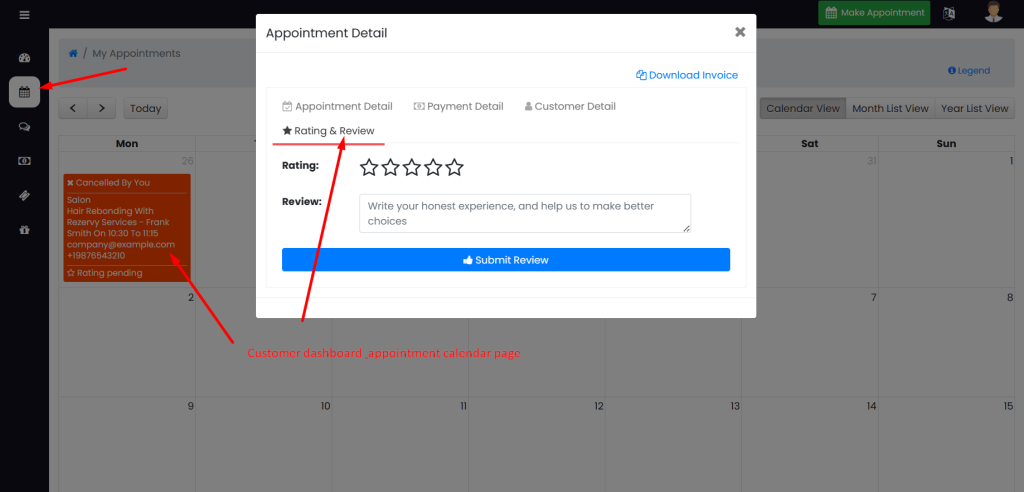Image resolution: width=1024 pixels, height=492 pixels.
Task: Click Make Appointment button
Action: pos(874,12)
